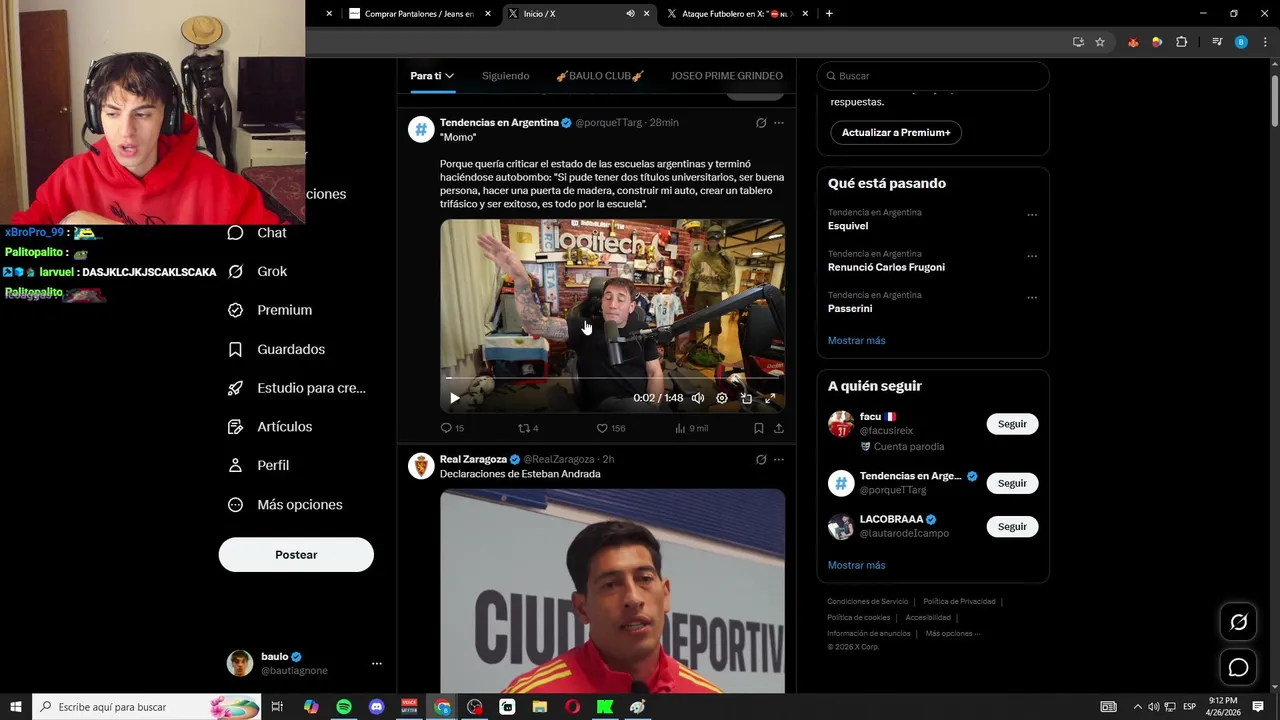Bookmark the Tendencias en Argentina post
Image resolution: width=1280 pixels, height=720 pixels.
(759, 428)
